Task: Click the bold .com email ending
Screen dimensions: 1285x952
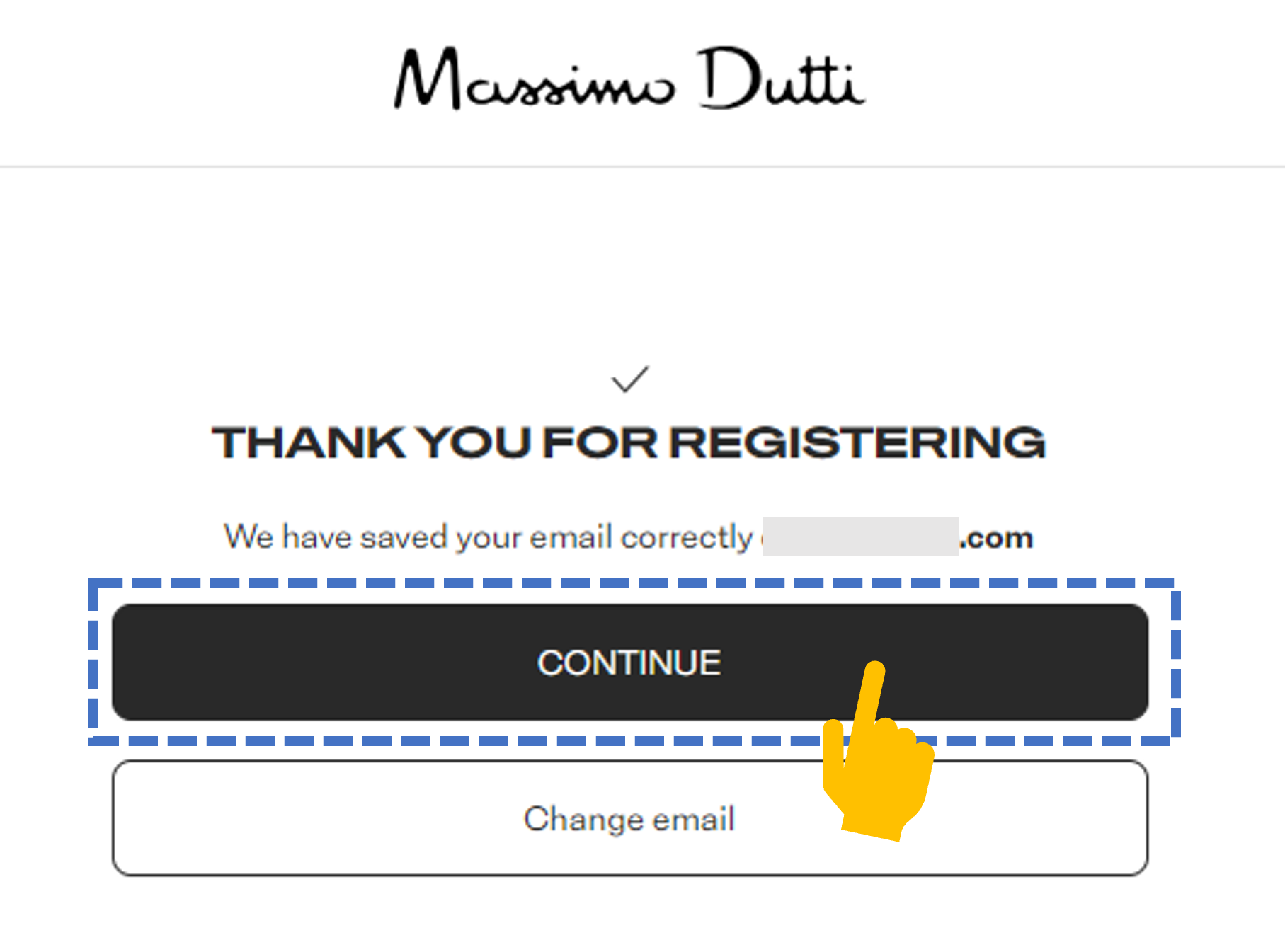Action: click(x=996, y=539)
